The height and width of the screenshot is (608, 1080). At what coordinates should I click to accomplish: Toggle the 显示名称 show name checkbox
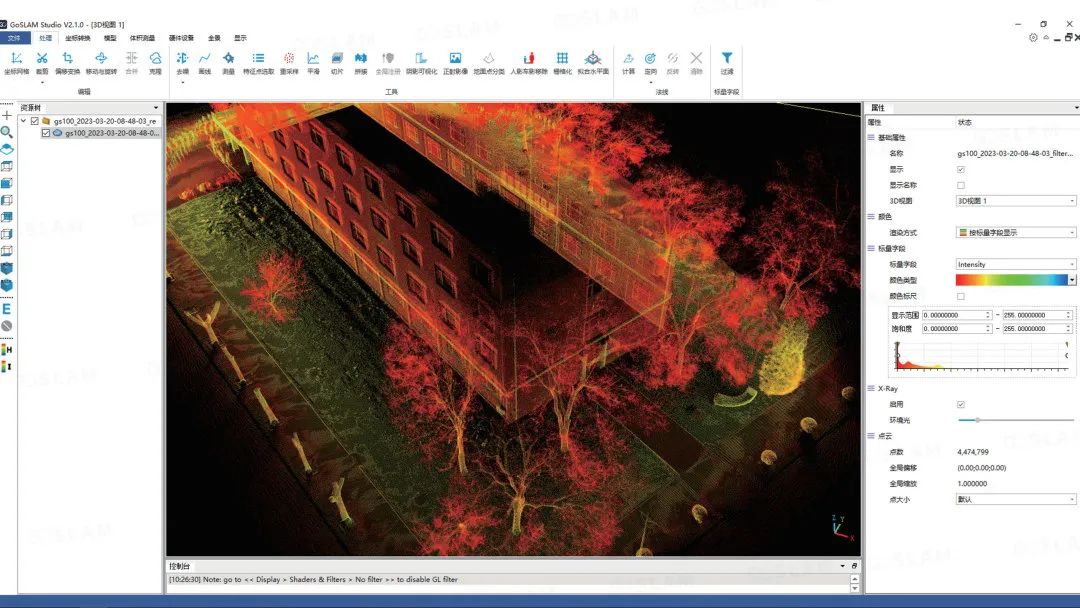[961, 185]
